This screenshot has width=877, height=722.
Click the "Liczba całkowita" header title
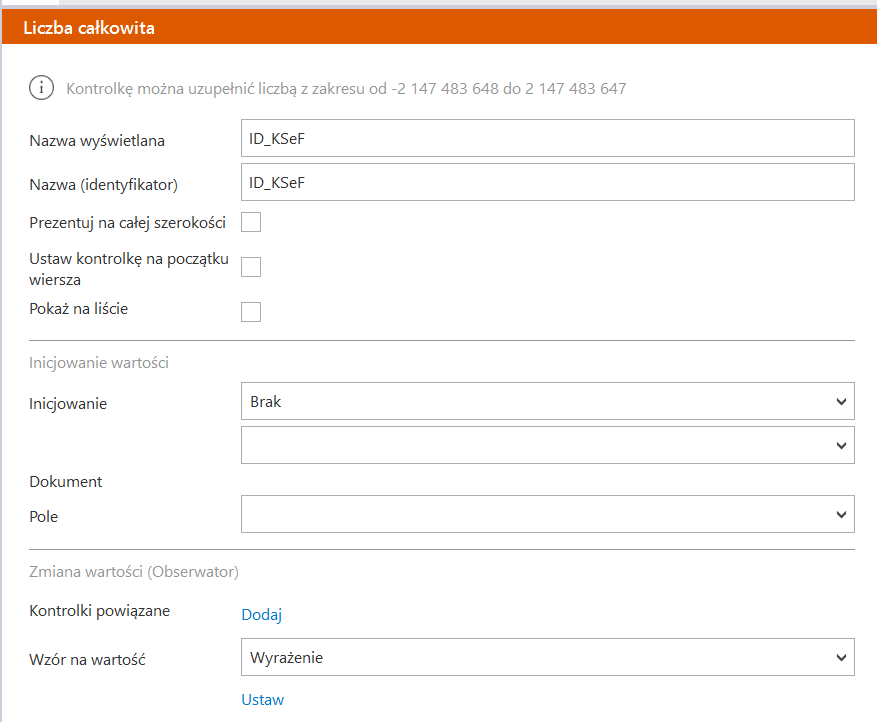click(x=88, y=28)
